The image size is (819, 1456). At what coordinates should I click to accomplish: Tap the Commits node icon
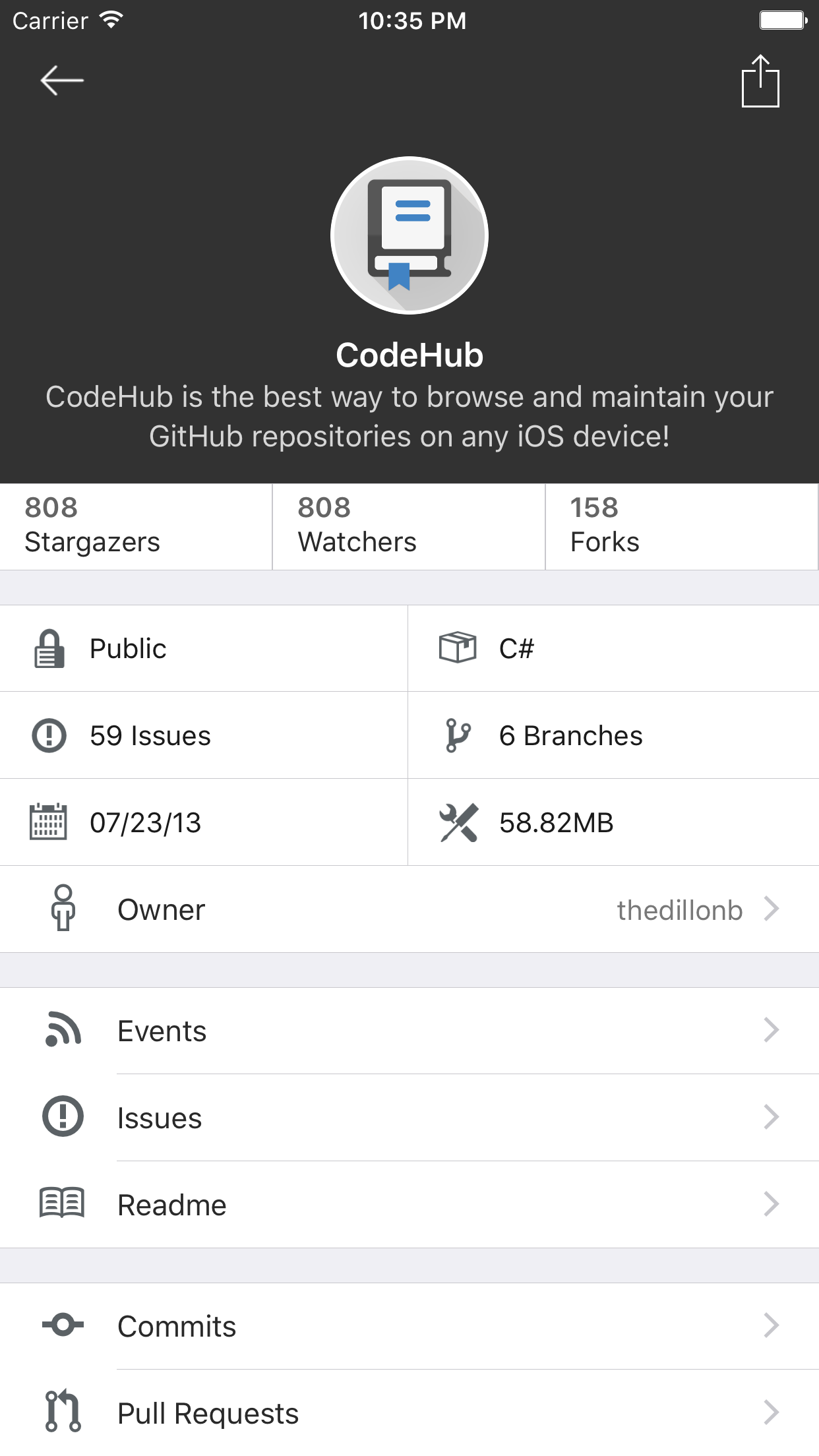[x=63, y=1325]
